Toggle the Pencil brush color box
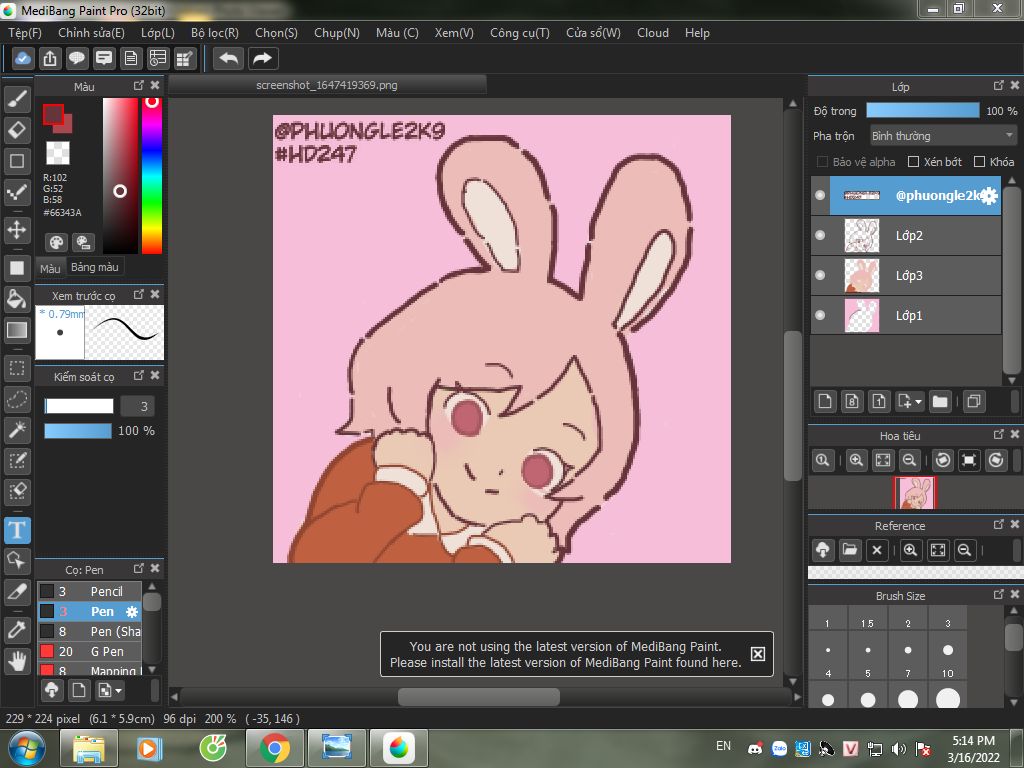This screenshot has width=1024, height=768. tap(47, 591)
